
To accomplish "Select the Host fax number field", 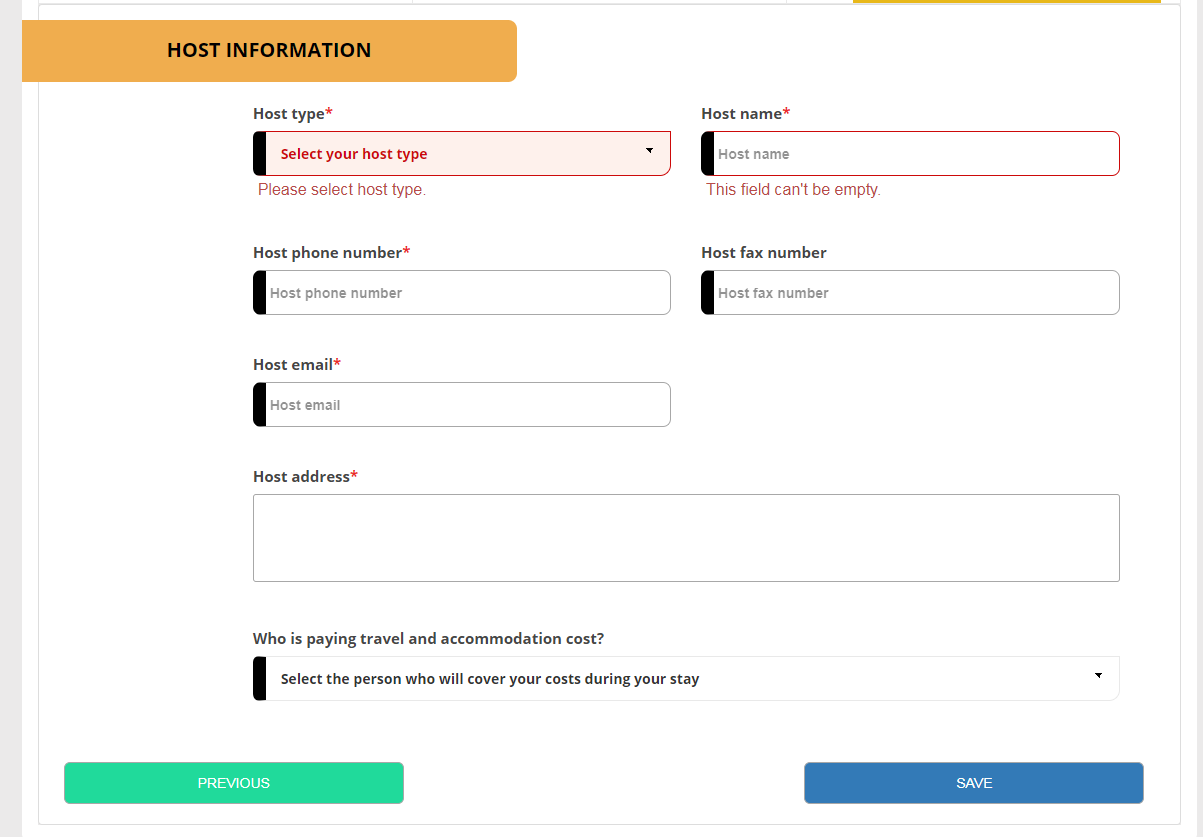I will 915,293.
